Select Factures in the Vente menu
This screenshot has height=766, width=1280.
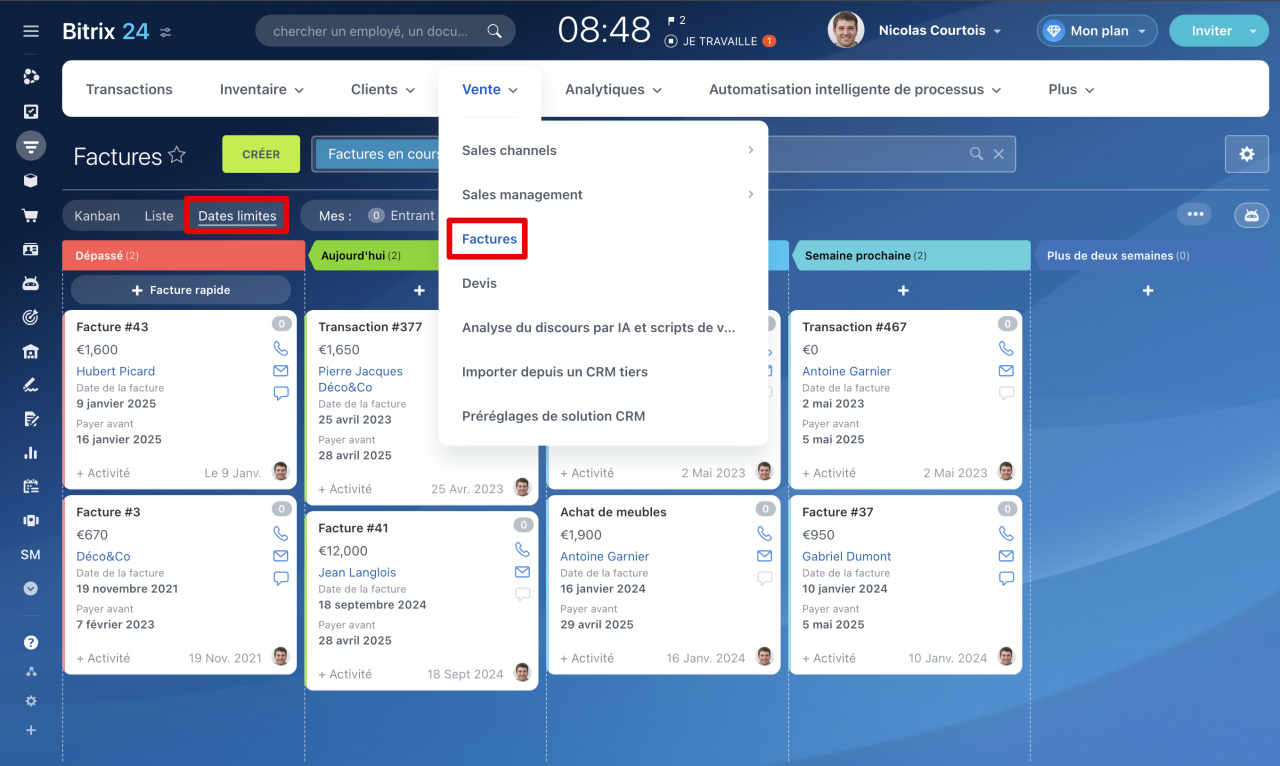click(489, 239)
